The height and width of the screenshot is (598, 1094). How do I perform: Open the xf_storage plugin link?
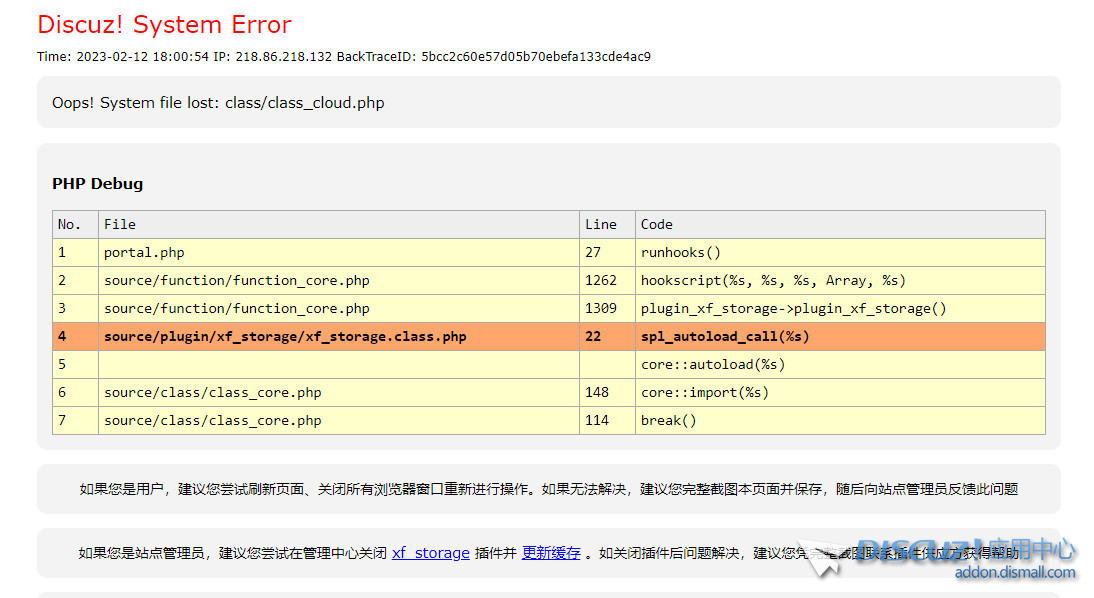tap(430, 553)
